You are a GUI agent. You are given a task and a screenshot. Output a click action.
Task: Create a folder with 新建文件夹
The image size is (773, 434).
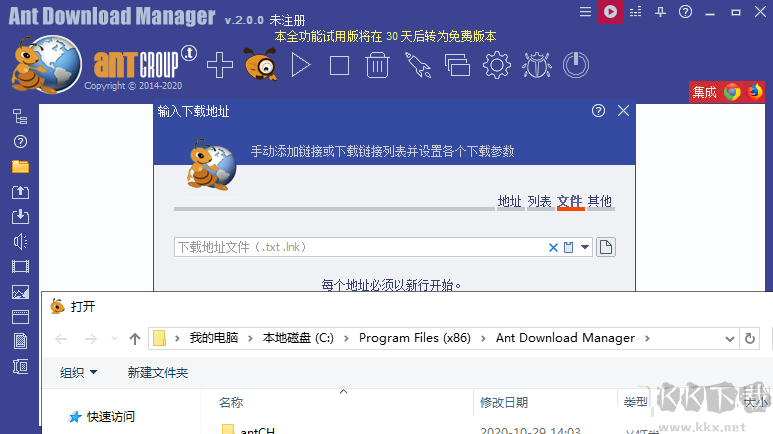[158, 373]
